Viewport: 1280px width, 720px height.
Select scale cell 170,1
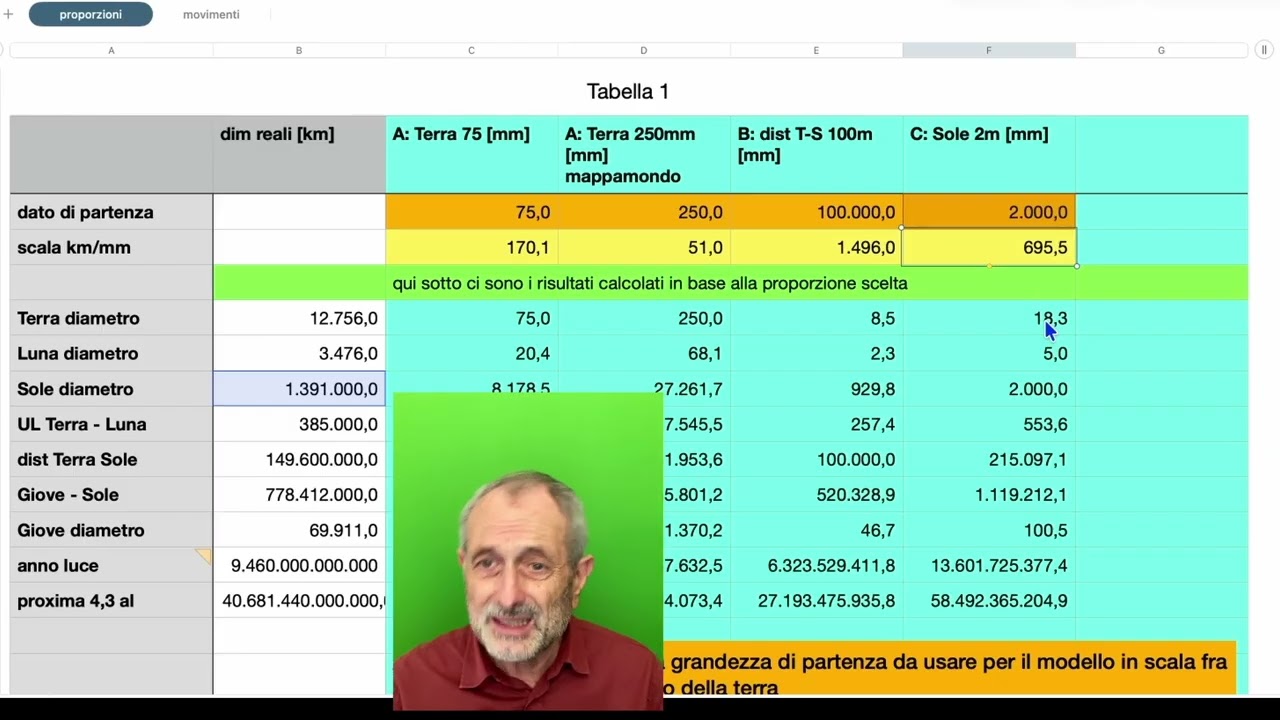pyautogui.click(x=471, y=247)
